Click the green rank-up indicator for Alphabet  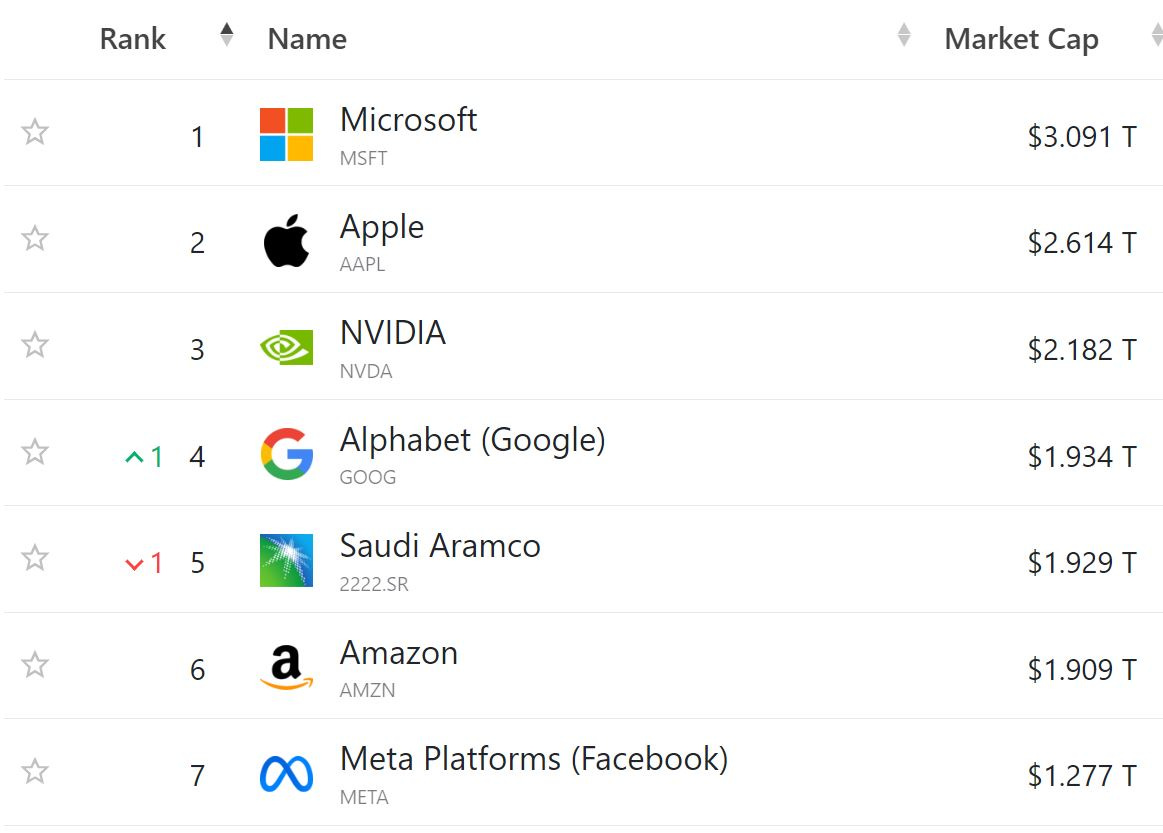(x=144, y=457)
